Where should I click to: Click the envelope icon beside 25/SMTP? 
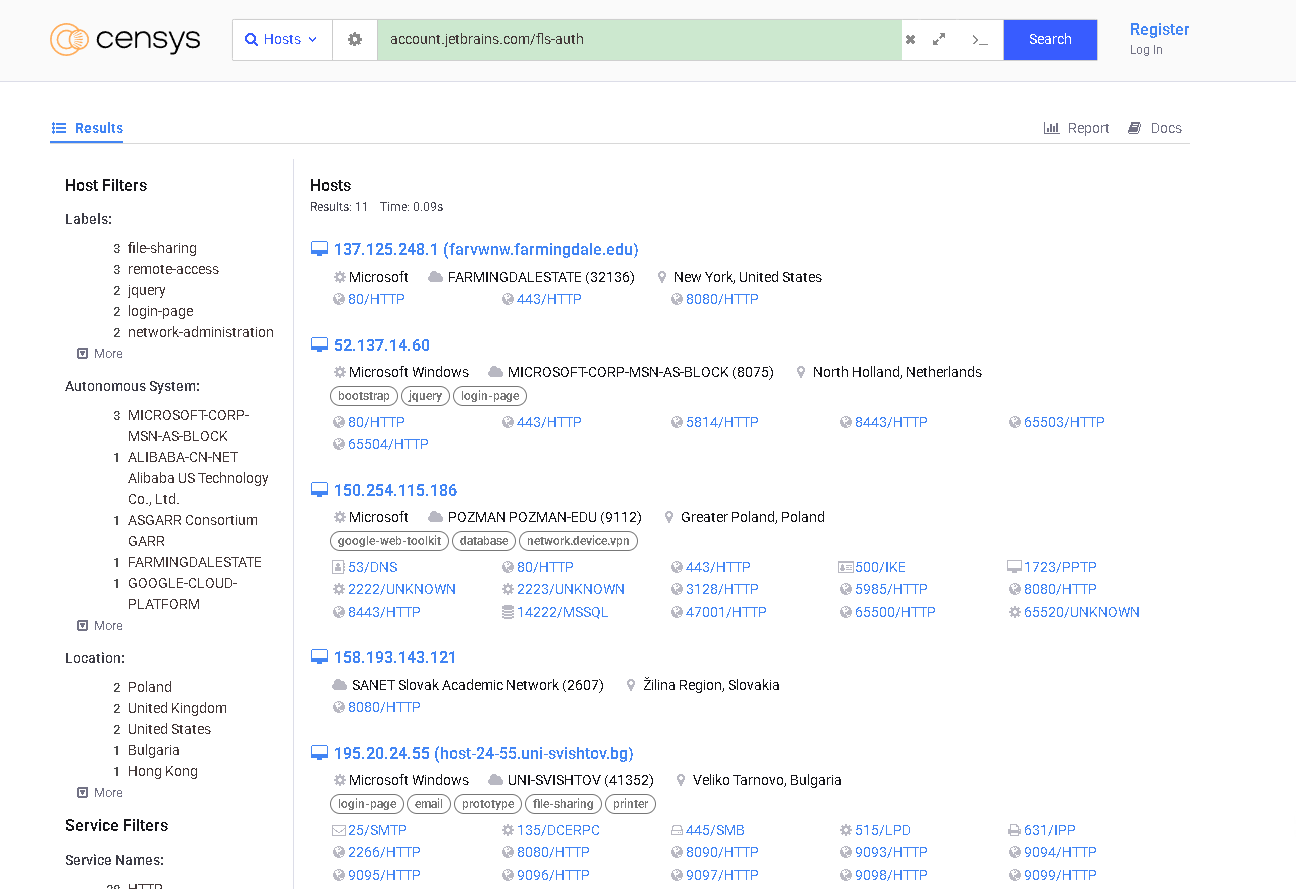(x=338, y=830)
